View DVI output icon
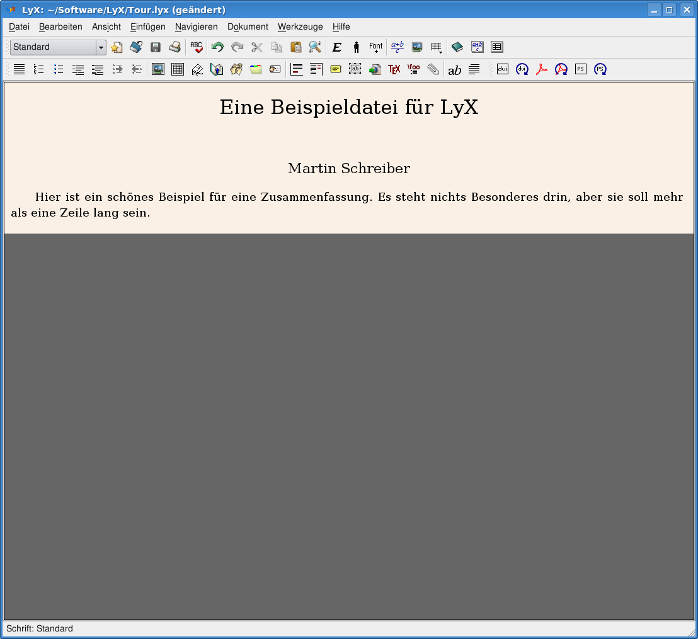698x639 pixels. (x=503, y=69)
